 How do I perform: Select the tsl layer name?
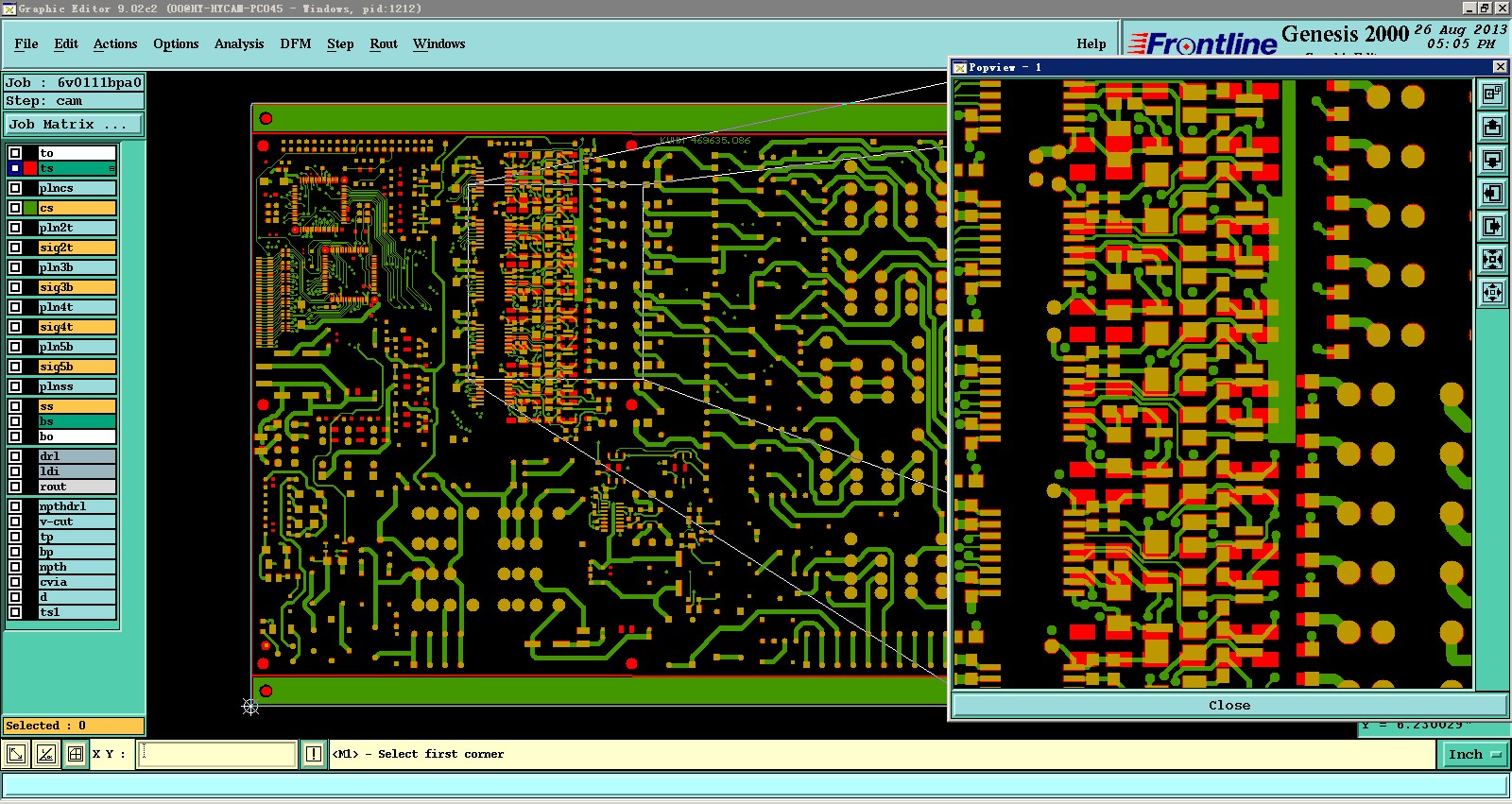tap(77, 612)
